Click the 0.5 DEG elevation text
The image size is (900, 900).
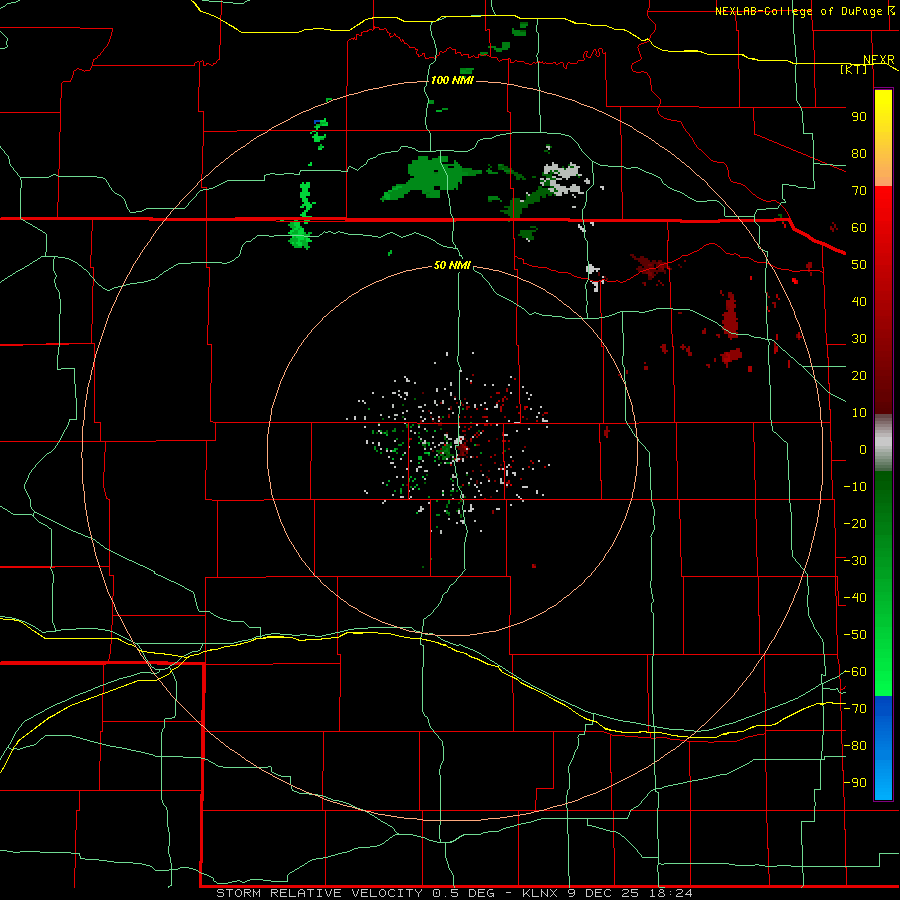point(466,893)
